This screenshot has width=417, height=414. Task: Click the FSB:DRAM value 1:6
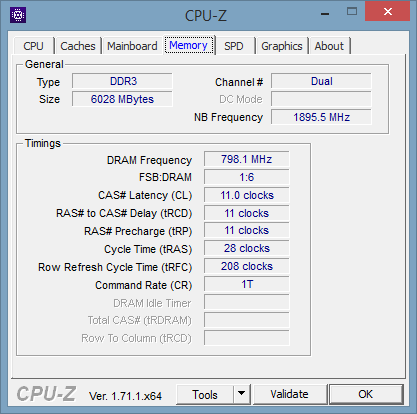(247, 177)
